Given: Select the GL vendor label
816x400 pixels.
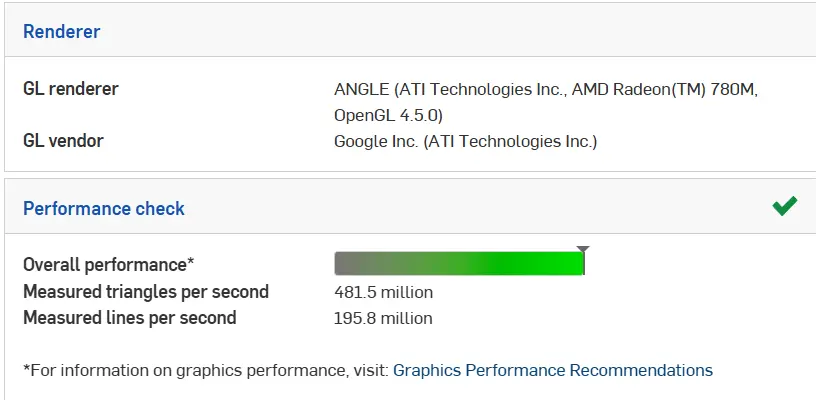Looking at the screenshot, I should pos(63,141).
